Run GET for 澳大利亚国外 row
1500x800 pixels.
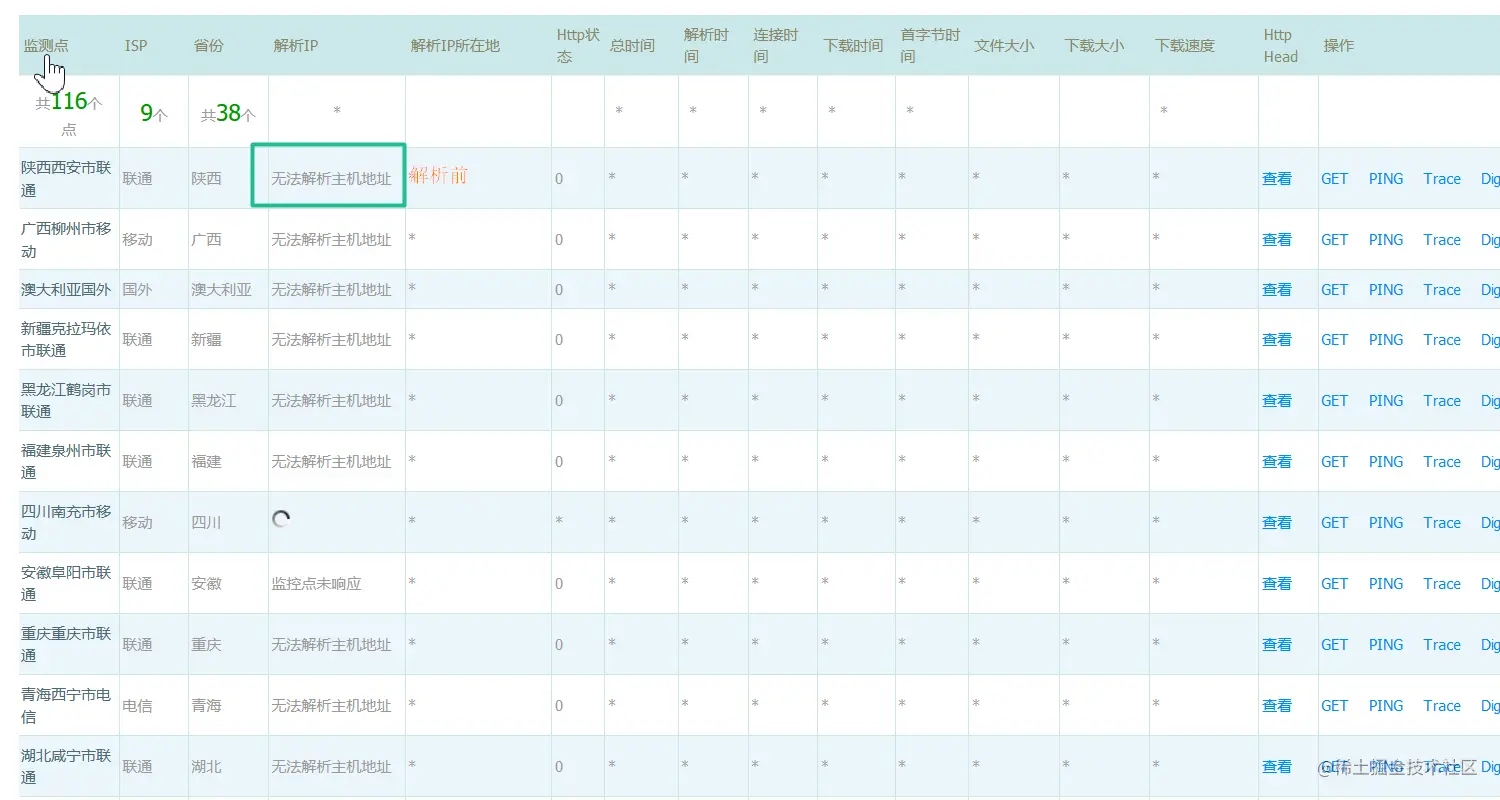coord(1334,290)
